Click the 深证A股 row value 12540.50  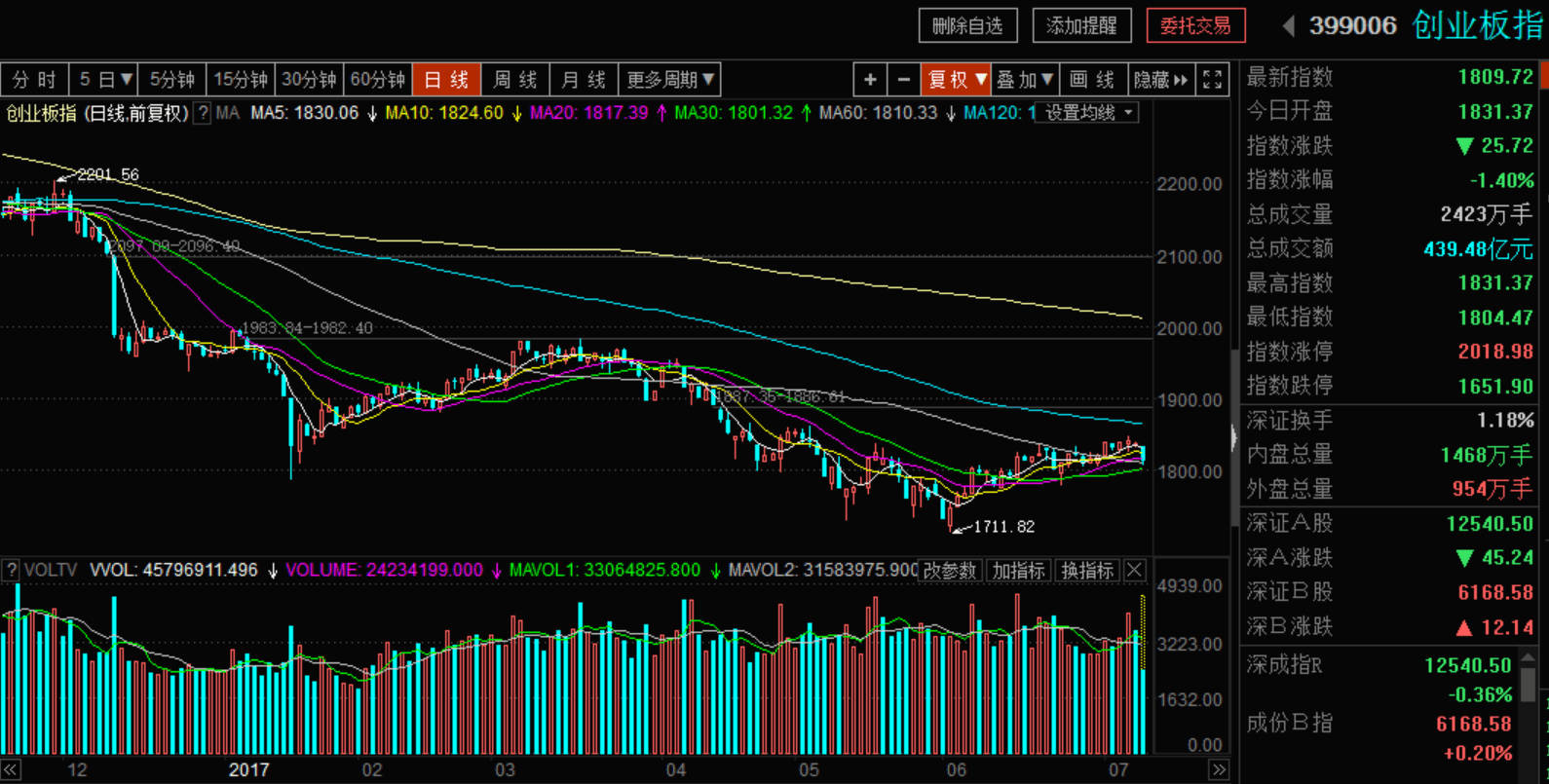click(x=1490, y=524)
